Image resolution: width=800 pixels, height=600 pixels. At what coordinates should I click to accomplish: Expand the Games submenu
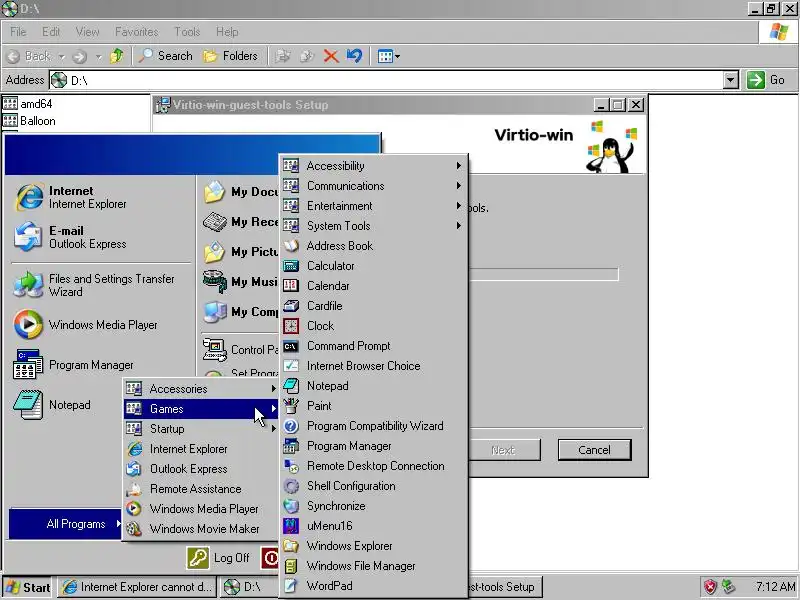(201, 409)
